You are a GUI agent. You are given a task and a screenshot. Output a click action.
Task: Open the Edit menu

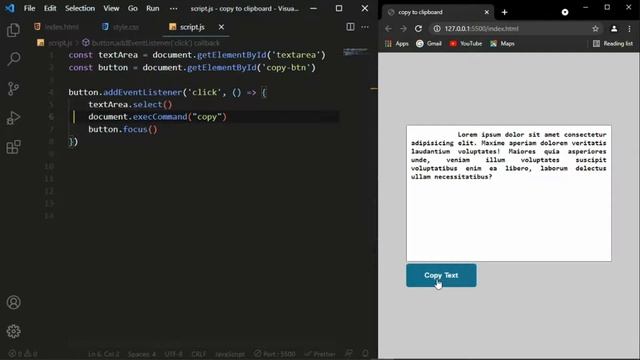[50, 8]
